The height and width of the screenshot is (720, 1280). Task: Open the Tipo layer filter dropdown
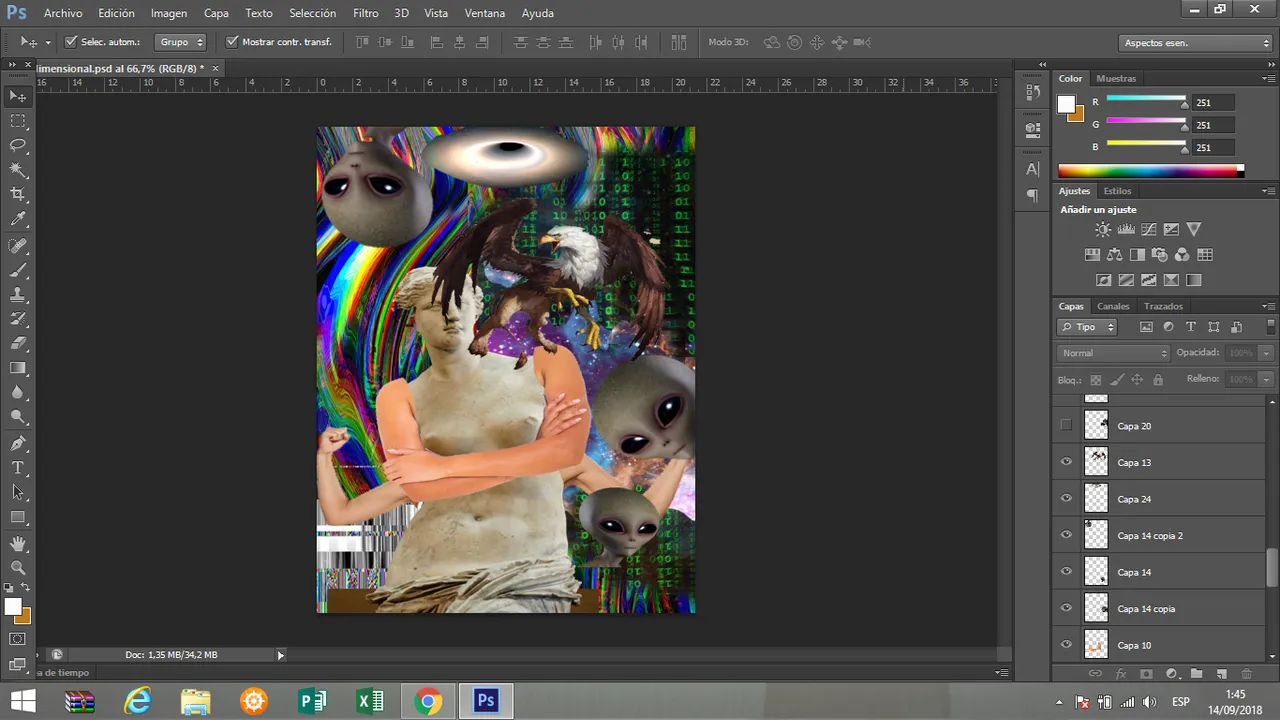click(x=1087, y=327)
